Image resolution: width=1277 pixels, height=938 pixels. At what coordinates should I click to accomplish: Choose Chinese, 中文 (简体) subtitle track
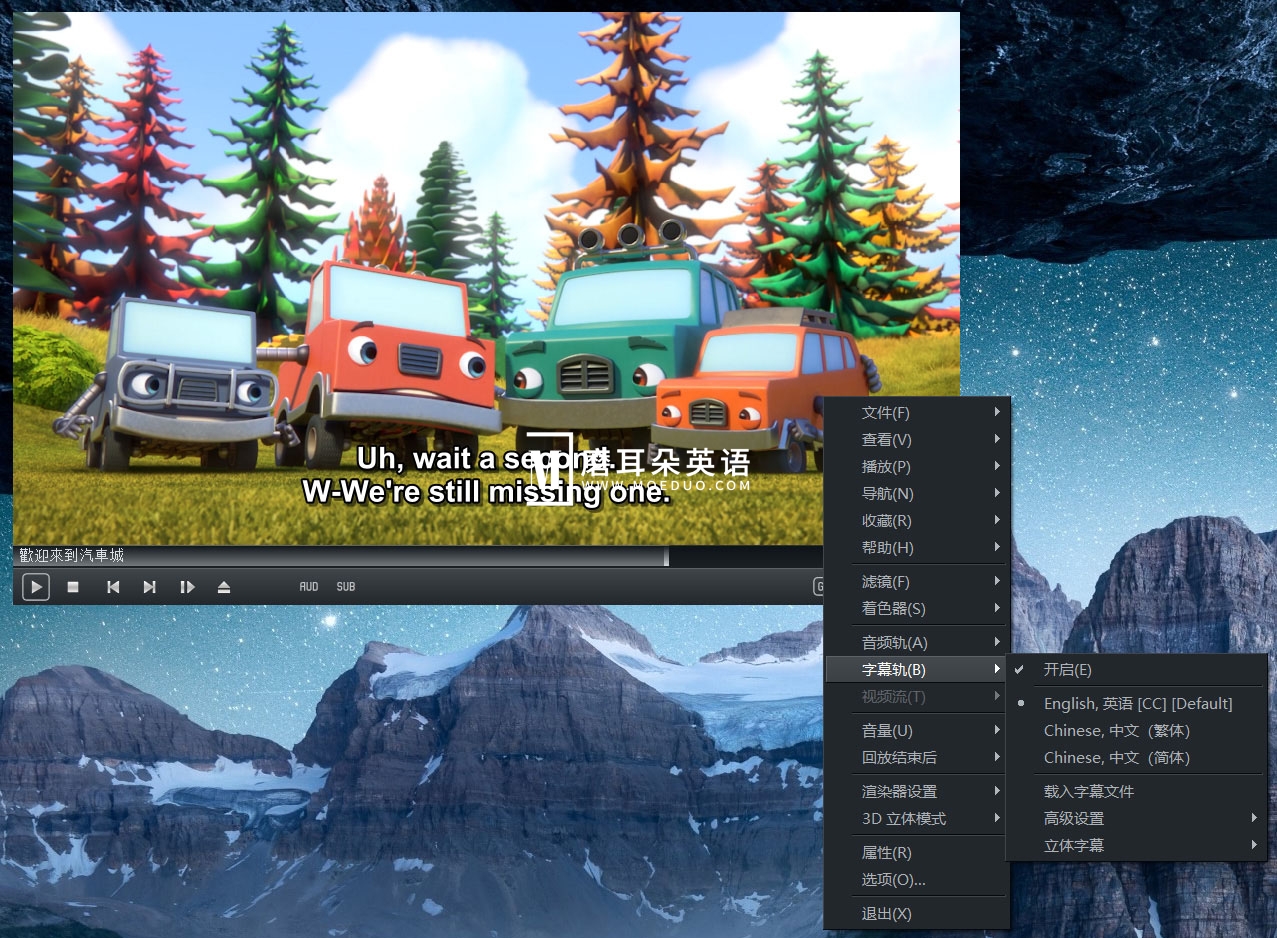point(1116,758)
